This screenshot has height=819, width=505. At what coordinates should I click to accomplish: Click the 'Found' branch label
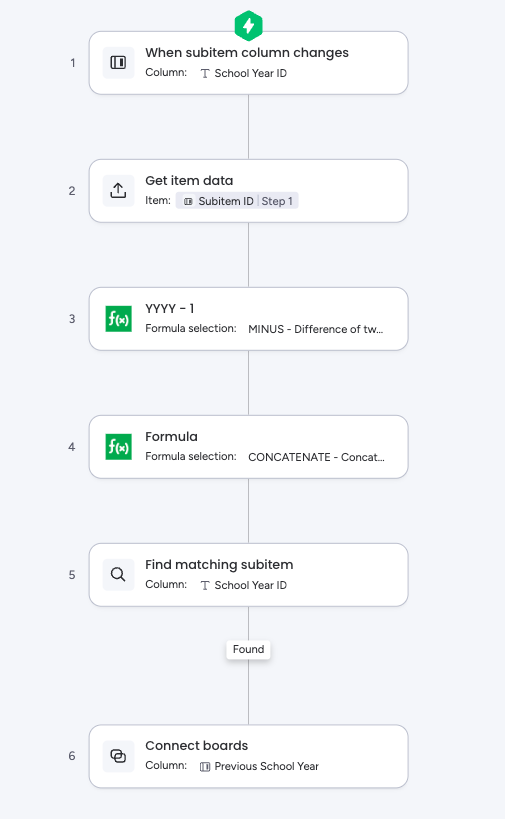tap(249, 649)
